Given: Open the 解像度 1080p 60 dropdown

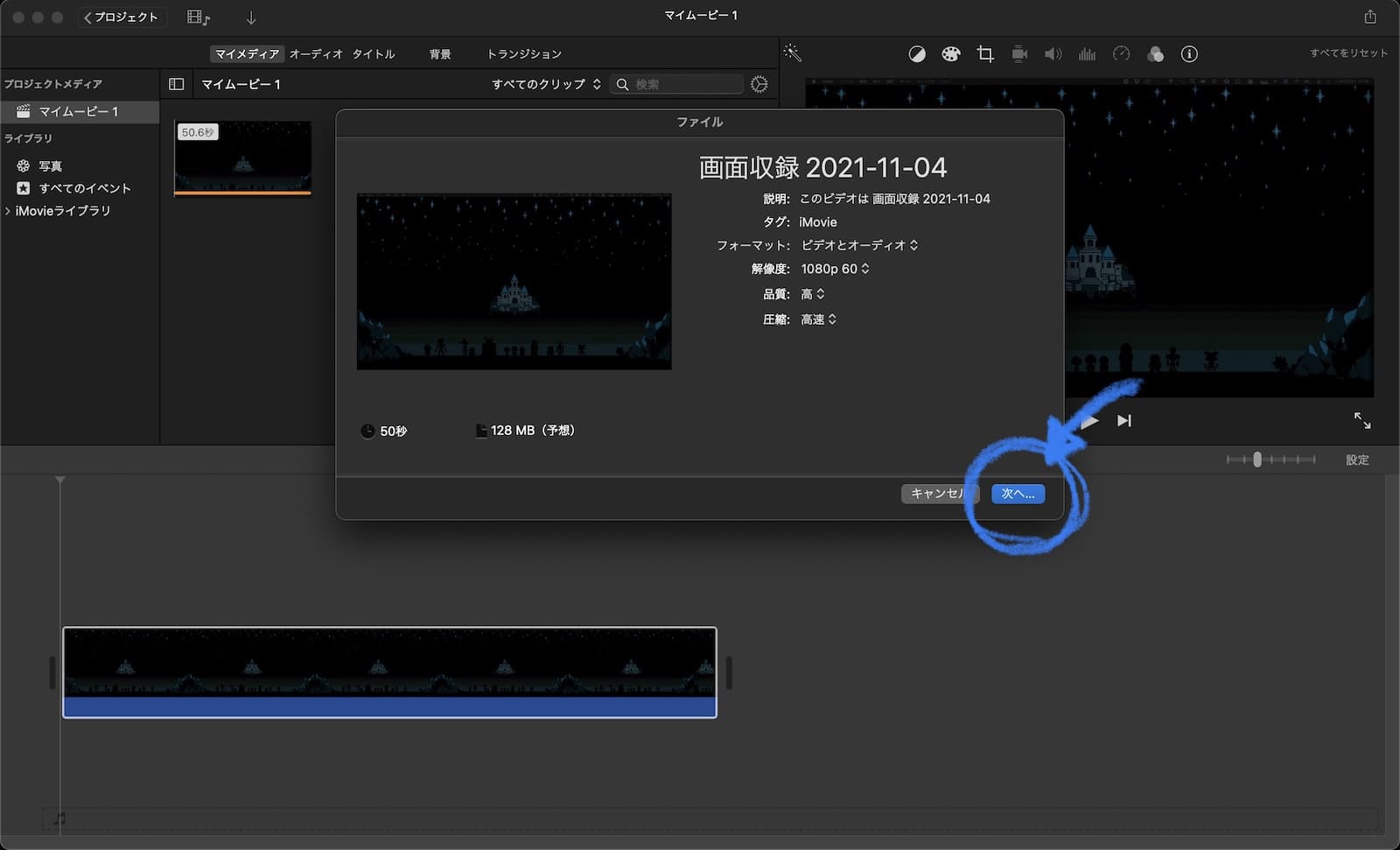Looking at the screenshot, I should [835, 269].
